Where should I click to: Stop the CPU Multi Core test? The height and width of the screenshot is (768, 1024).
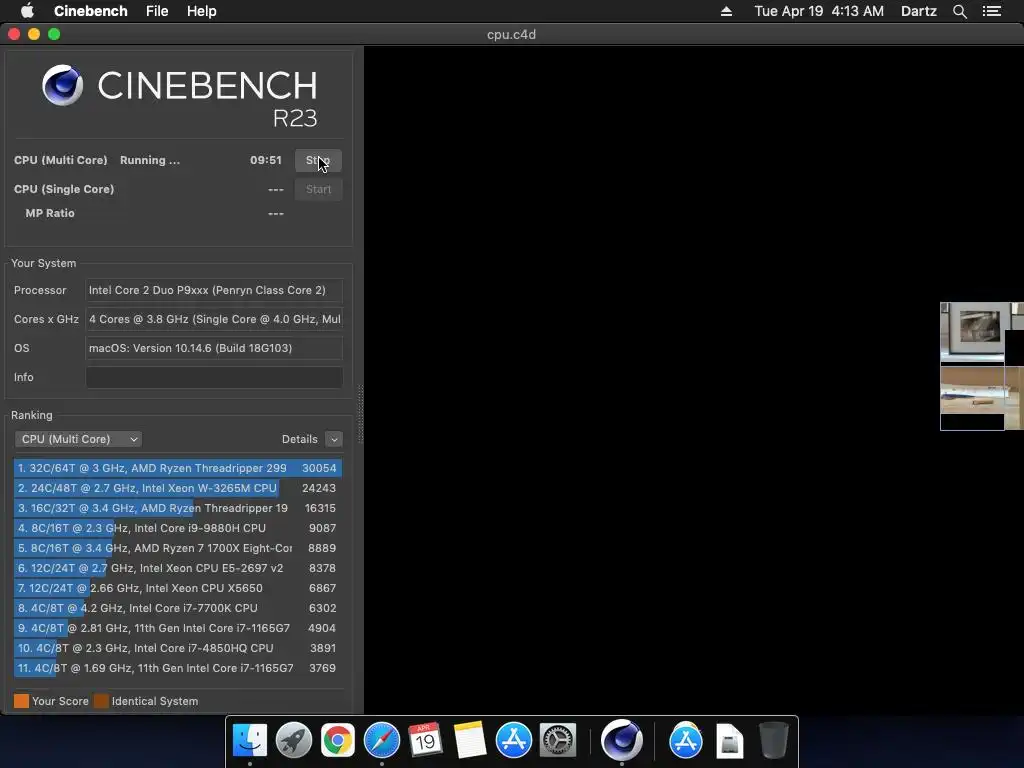tap(318, 161)
